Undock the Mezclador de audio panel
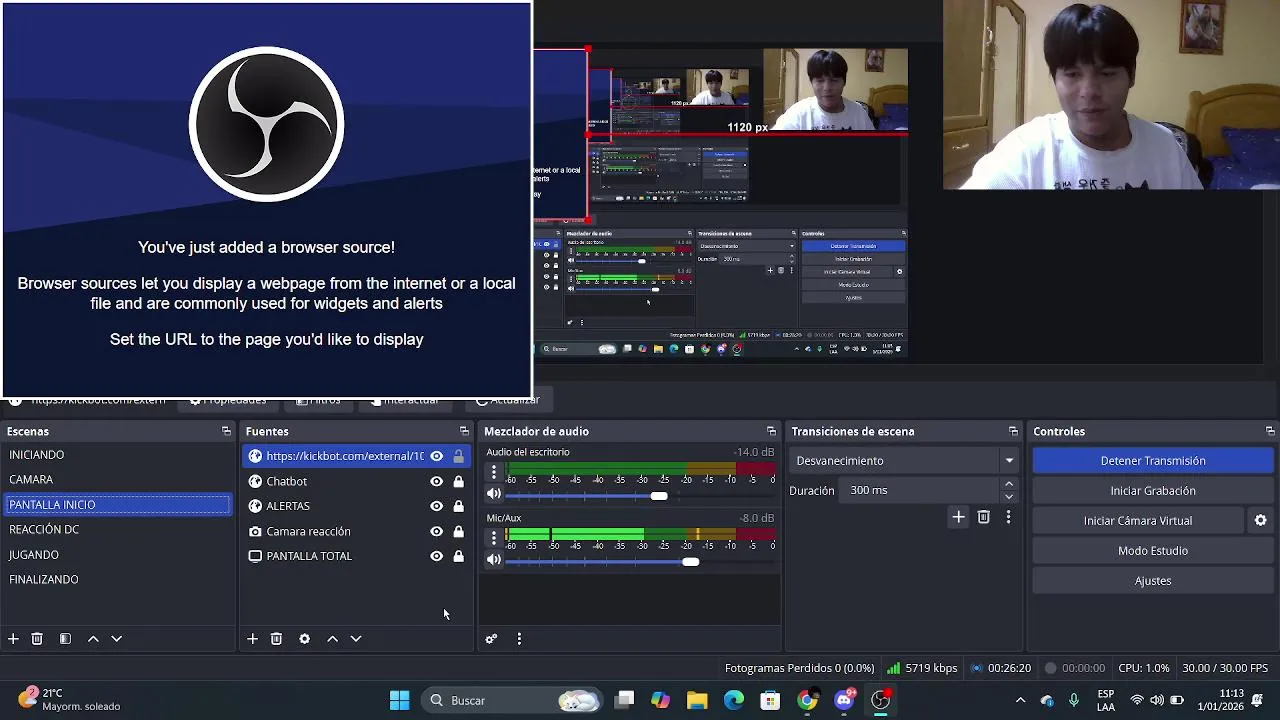 point(771,431)
